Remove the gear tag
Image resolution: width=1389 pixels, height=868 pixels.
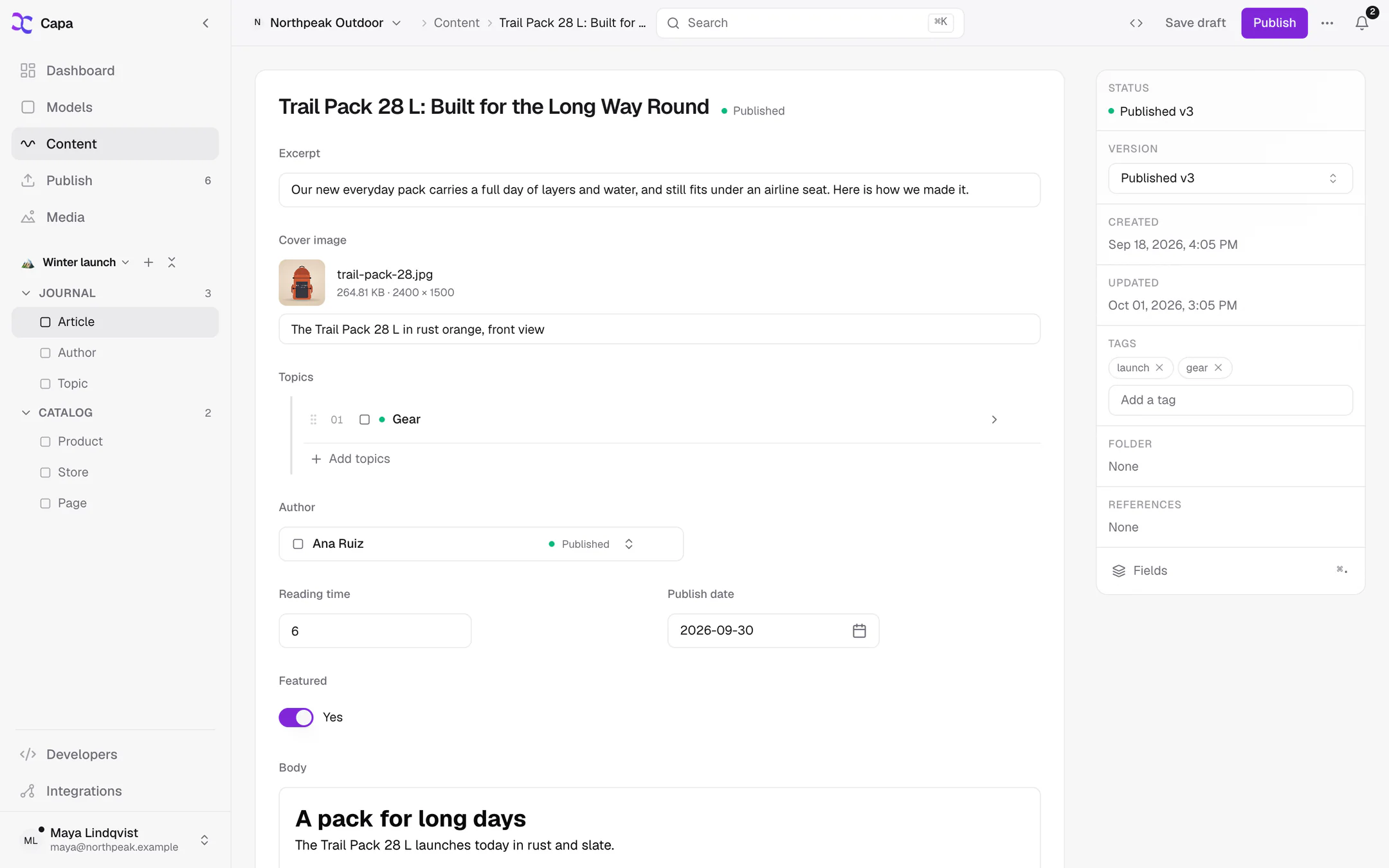[1218, 368]
